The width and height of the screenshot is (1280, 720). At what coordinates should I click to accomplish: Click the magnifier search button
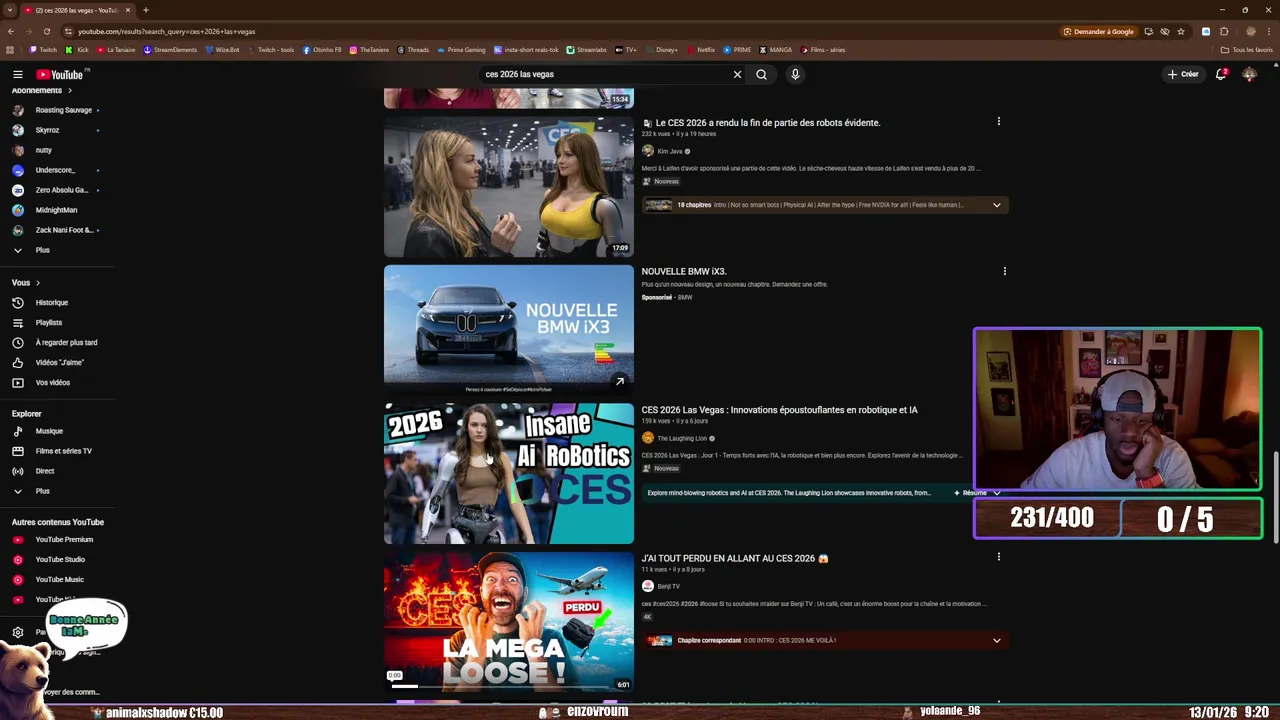tap(761, 74)
